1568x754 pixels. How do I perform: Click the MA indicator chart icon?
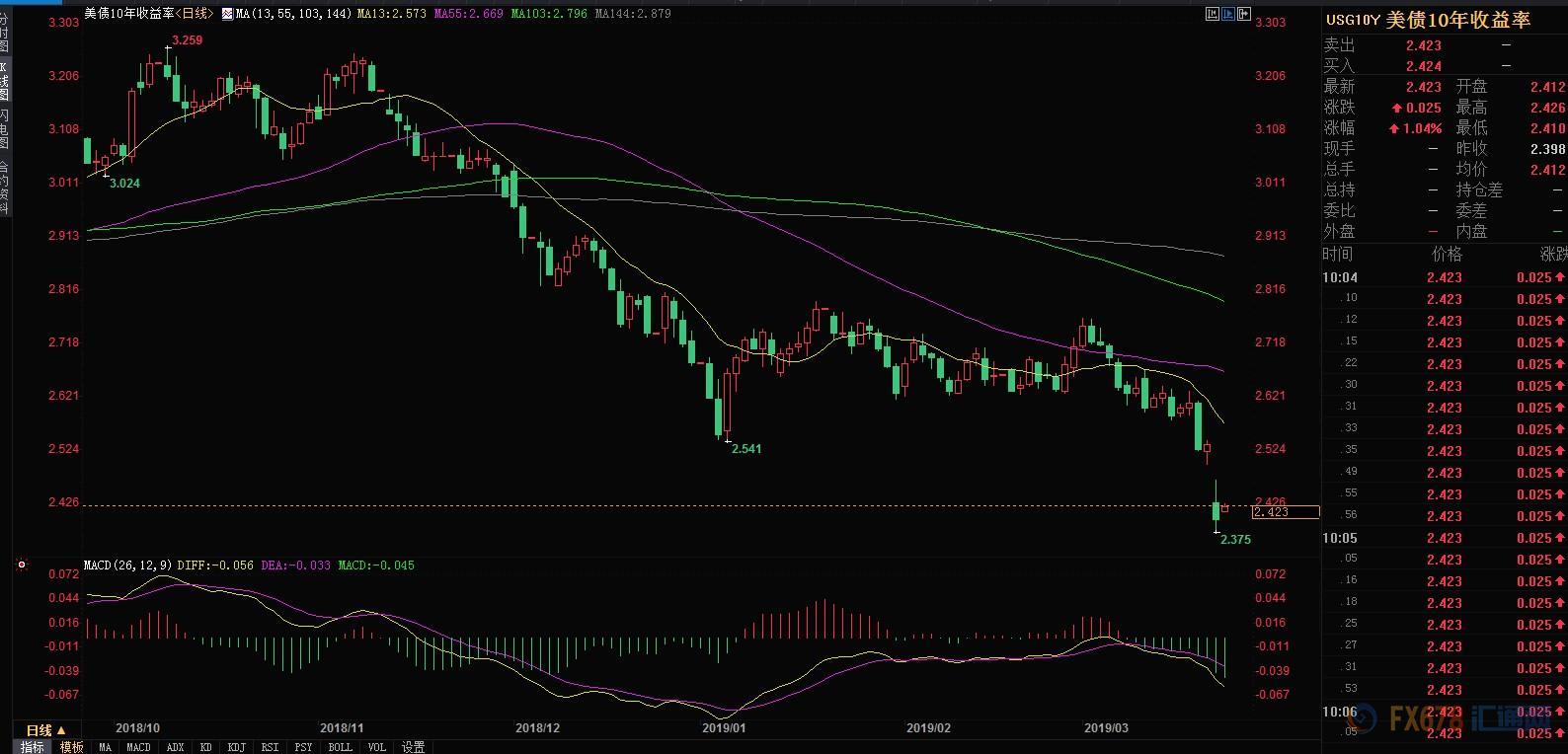click(x=228, y=14)
